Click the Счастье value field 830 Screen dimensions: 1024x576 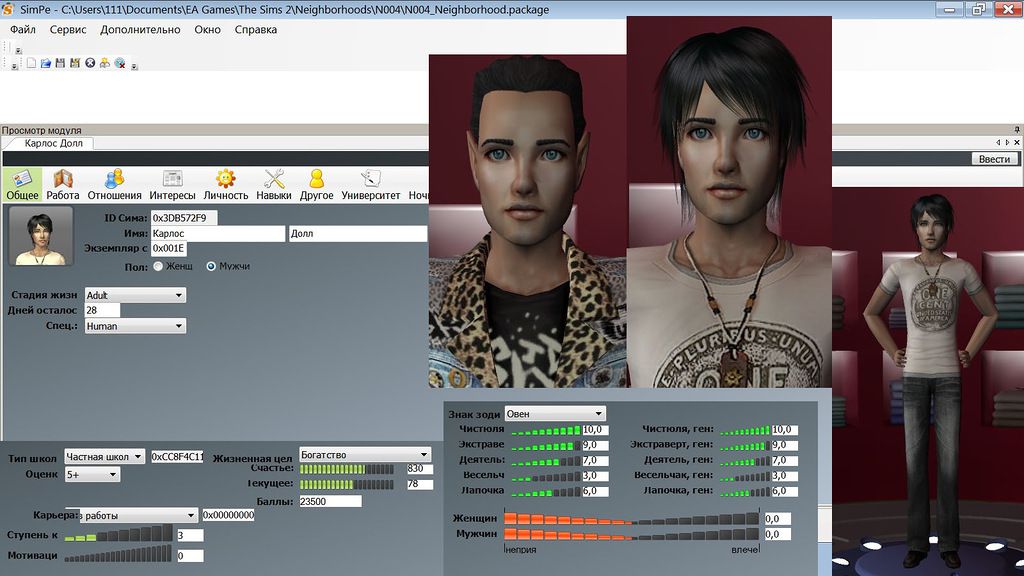pos(419,469)
